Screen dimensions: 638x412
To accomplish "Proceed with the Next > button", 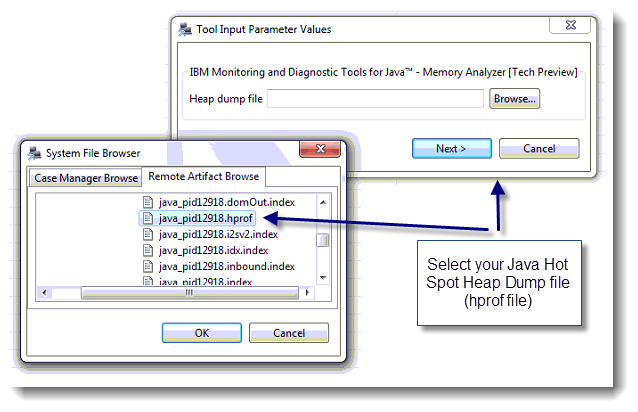I will coord(452,148).
